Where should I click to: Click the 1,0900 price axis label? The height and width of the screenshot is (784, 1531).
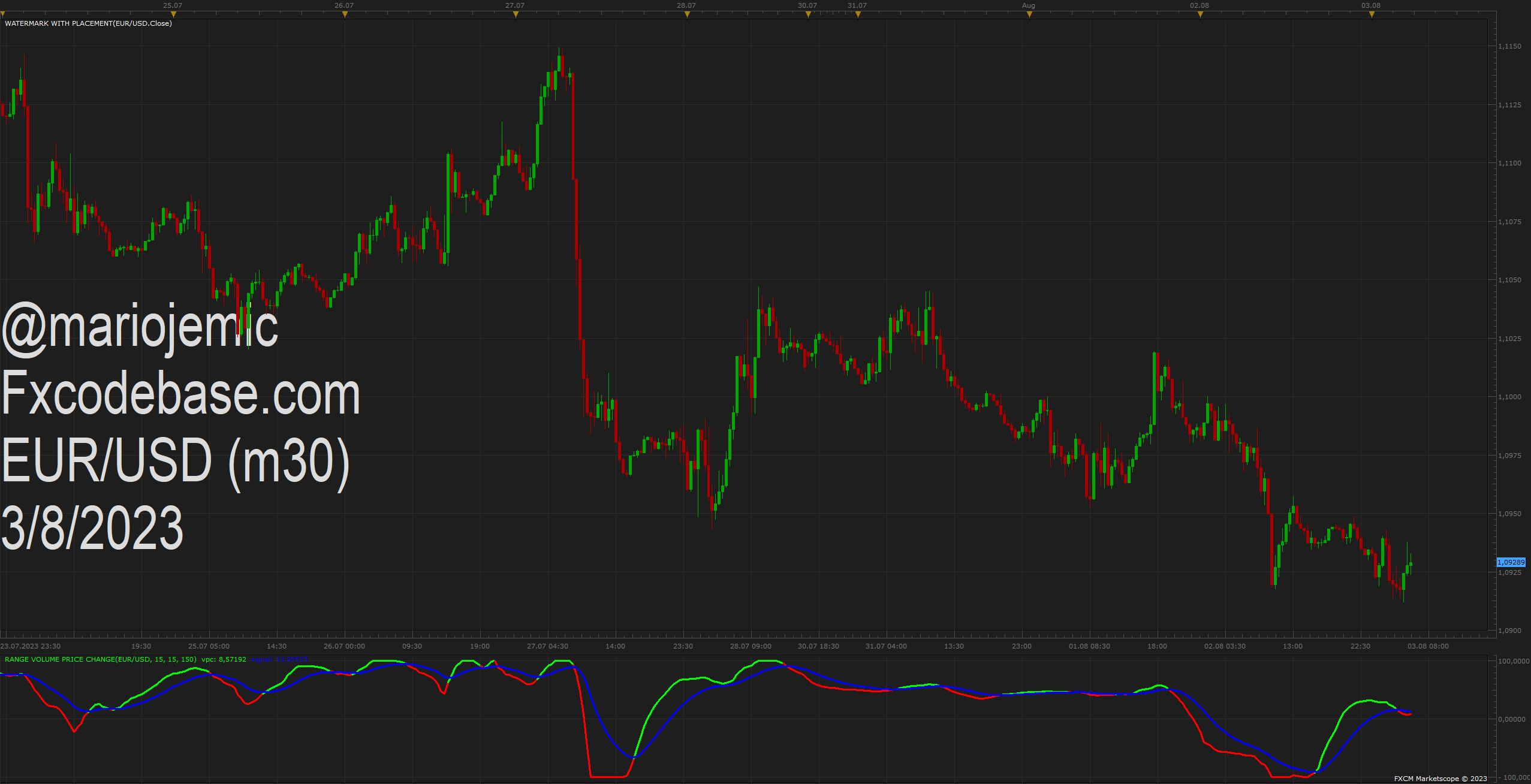click(1509, 631)
